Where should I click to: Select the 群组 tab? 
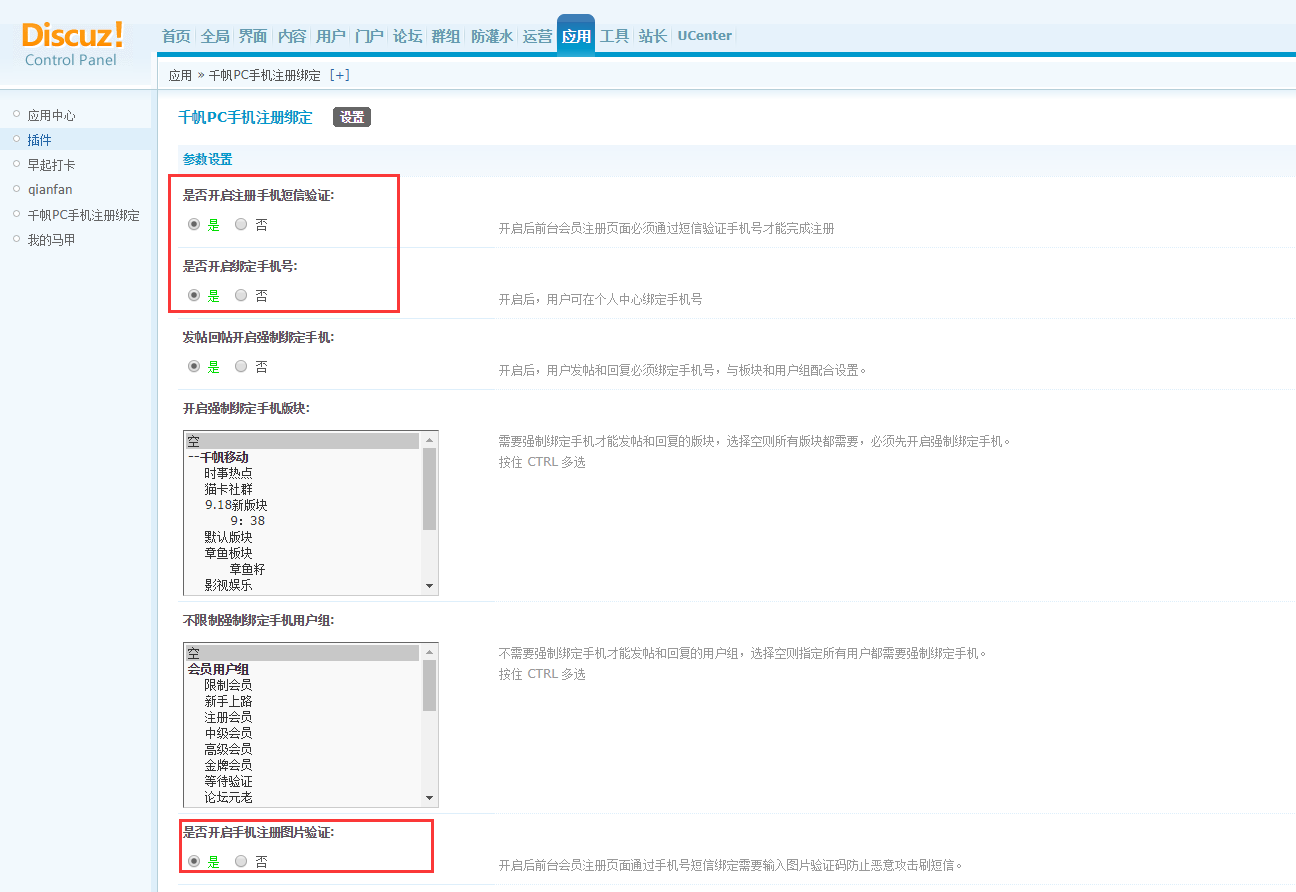pyautogui.click(x=446, y=36)
